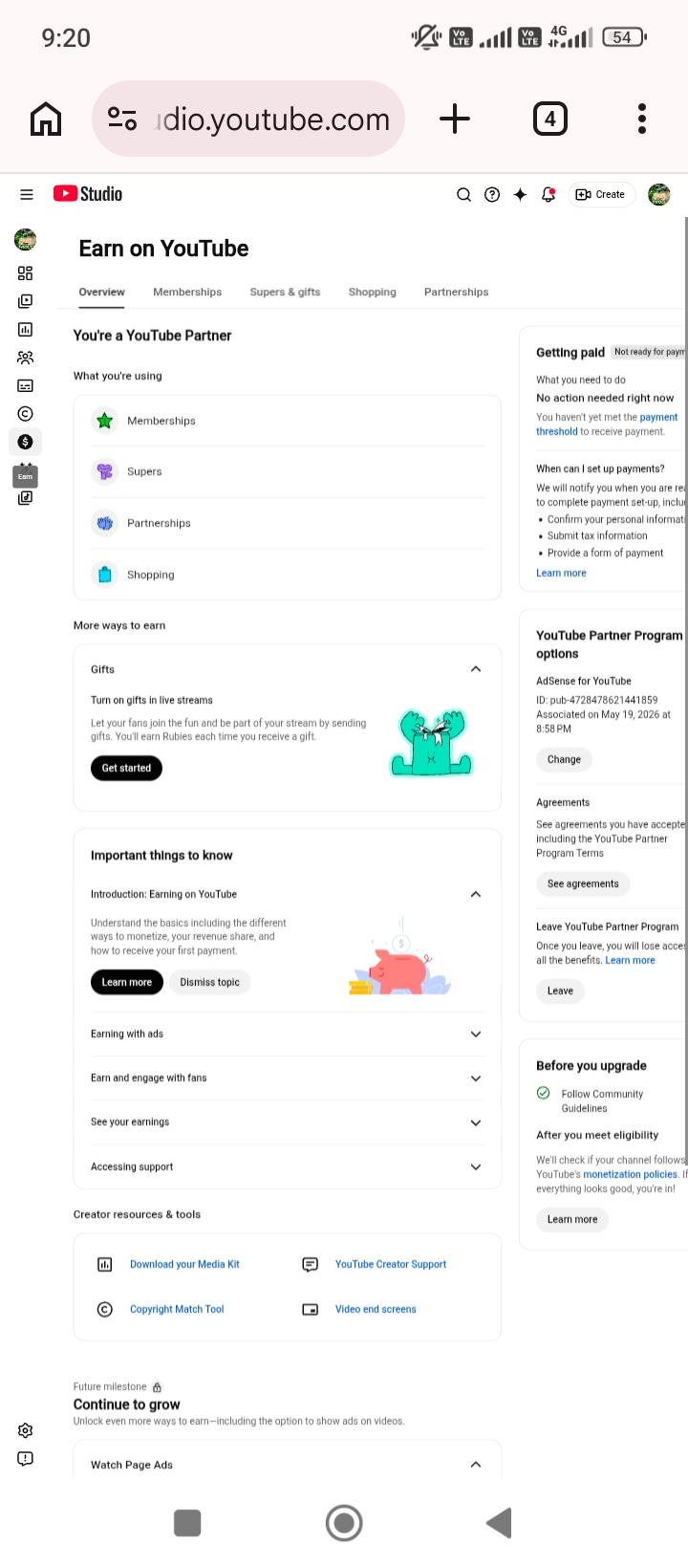Expand the See your earnings topic
This screenshot has height=1568, width=688.
coord(288,1122)
